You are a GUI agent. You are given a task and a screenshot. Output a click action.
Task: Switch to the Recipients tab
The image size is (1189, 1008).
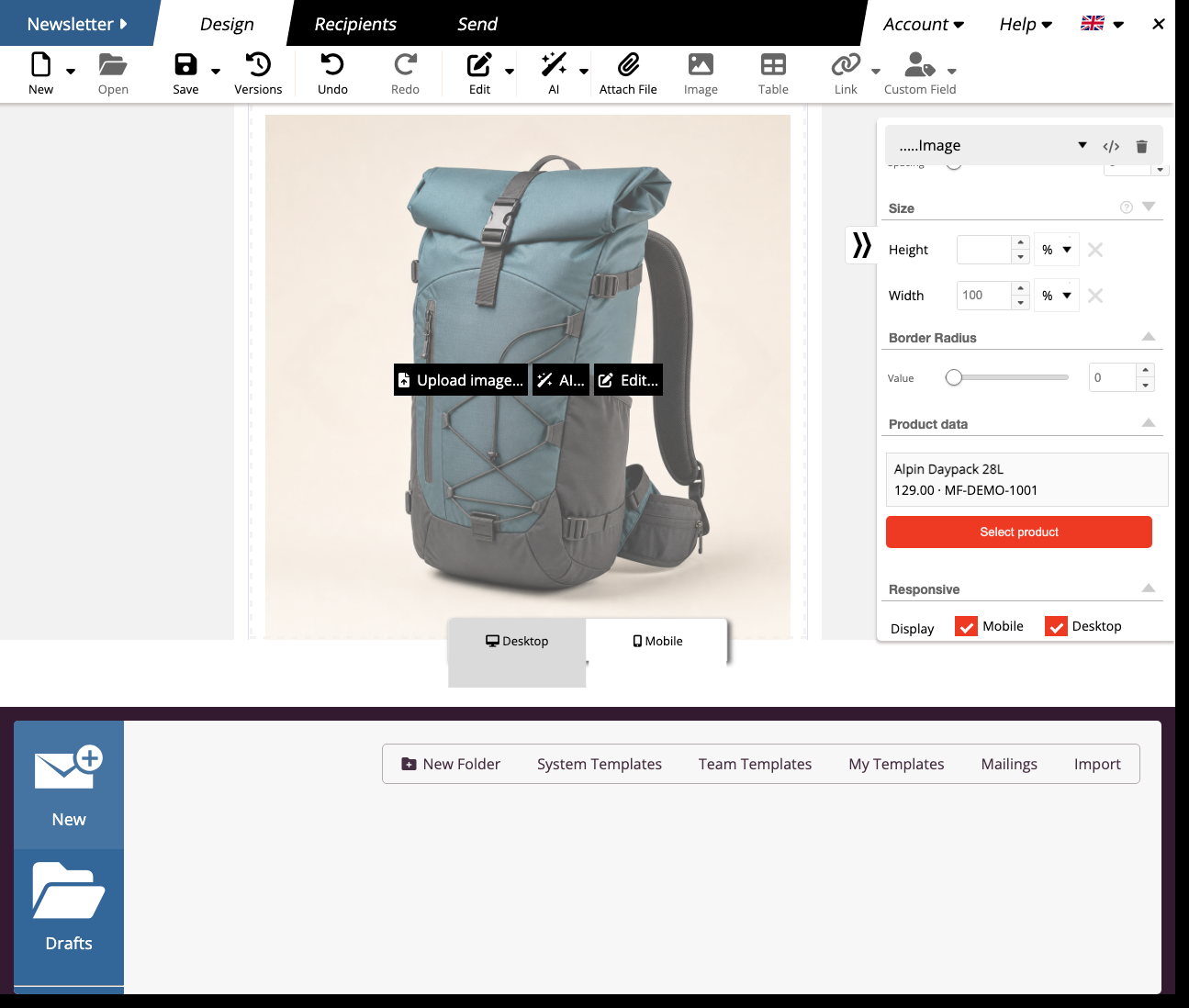(x=355, y=24)
